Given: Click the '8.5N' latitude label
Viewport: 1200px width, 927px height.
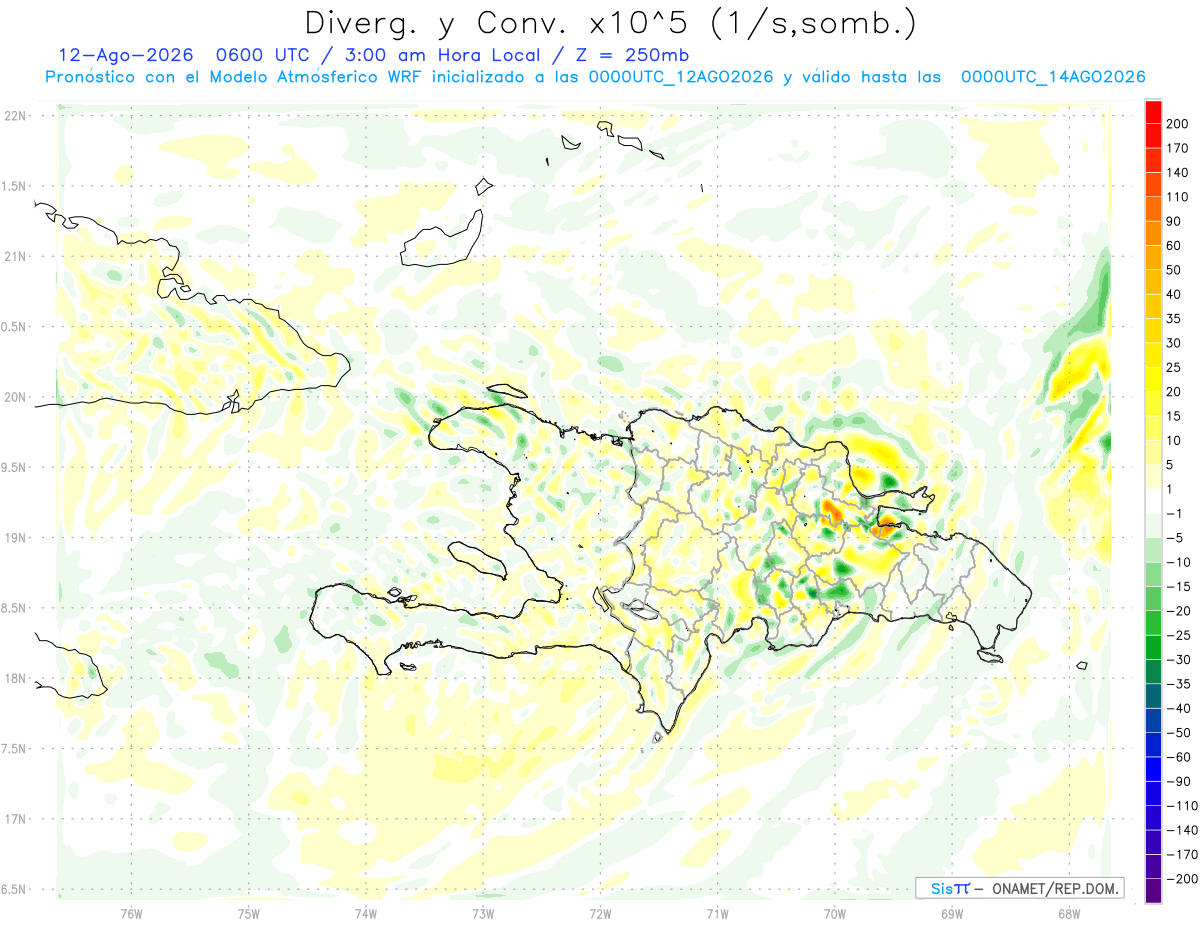Looking at the screenshot, I should tap(14, 608).
